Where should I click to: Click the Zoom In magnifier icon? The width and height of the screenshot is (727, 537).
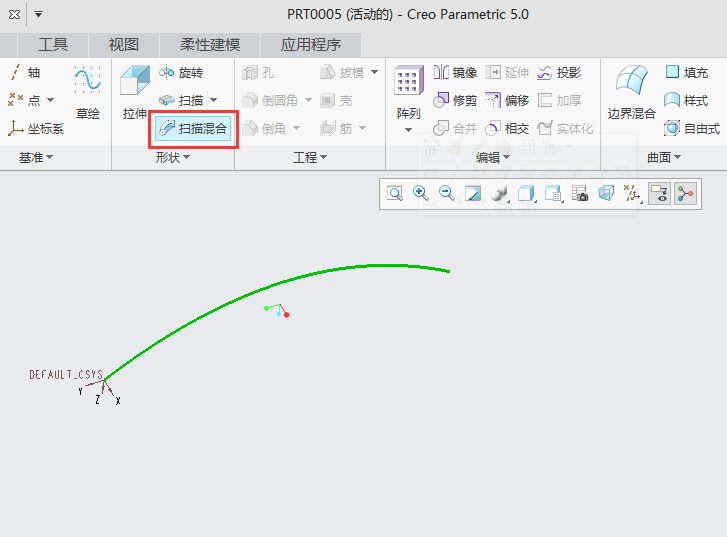[x=421, y=193]
